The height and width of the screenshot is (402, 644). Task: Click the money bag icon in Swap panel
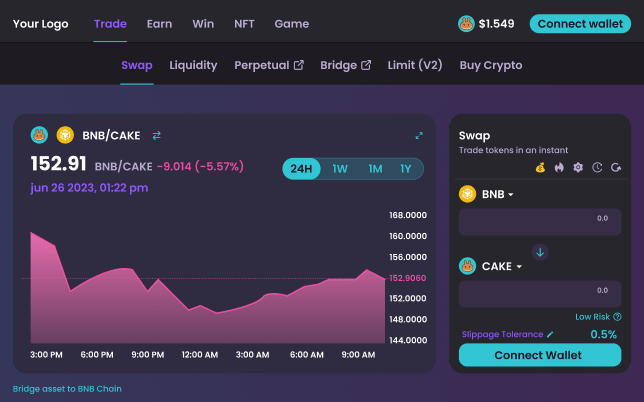(540, 167)
